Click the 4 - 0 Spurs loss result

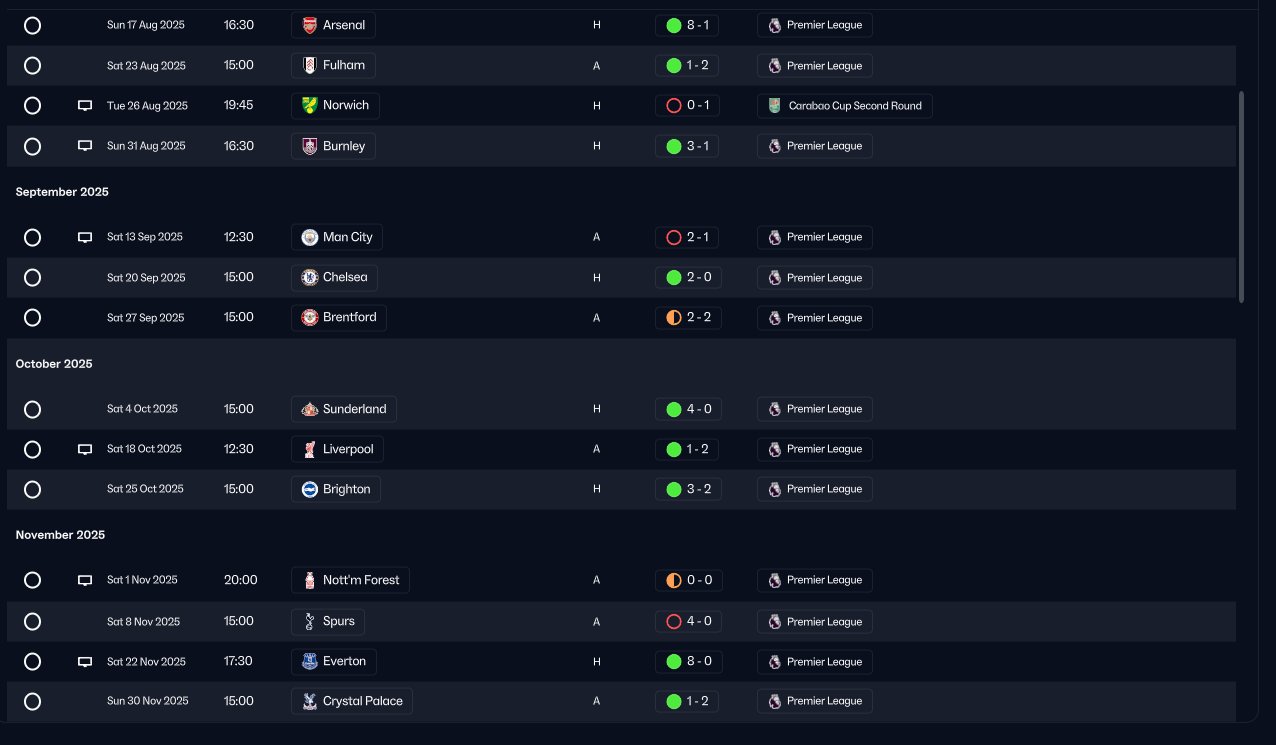[688, 622]
